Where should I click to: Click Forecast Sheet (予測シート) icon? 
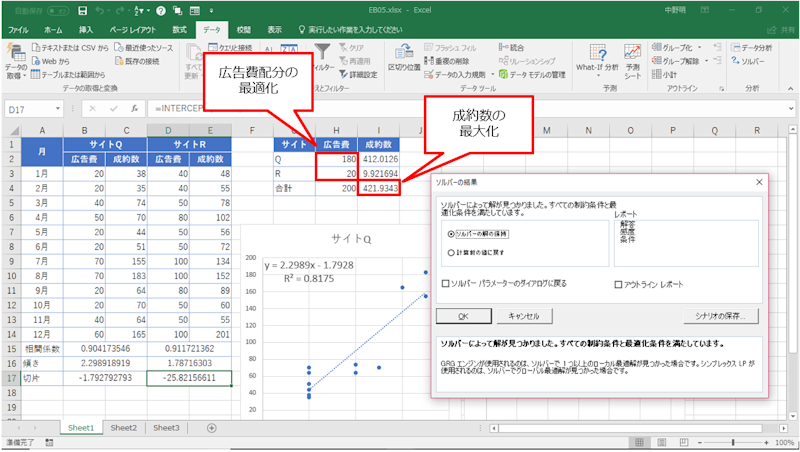point(632,52)
